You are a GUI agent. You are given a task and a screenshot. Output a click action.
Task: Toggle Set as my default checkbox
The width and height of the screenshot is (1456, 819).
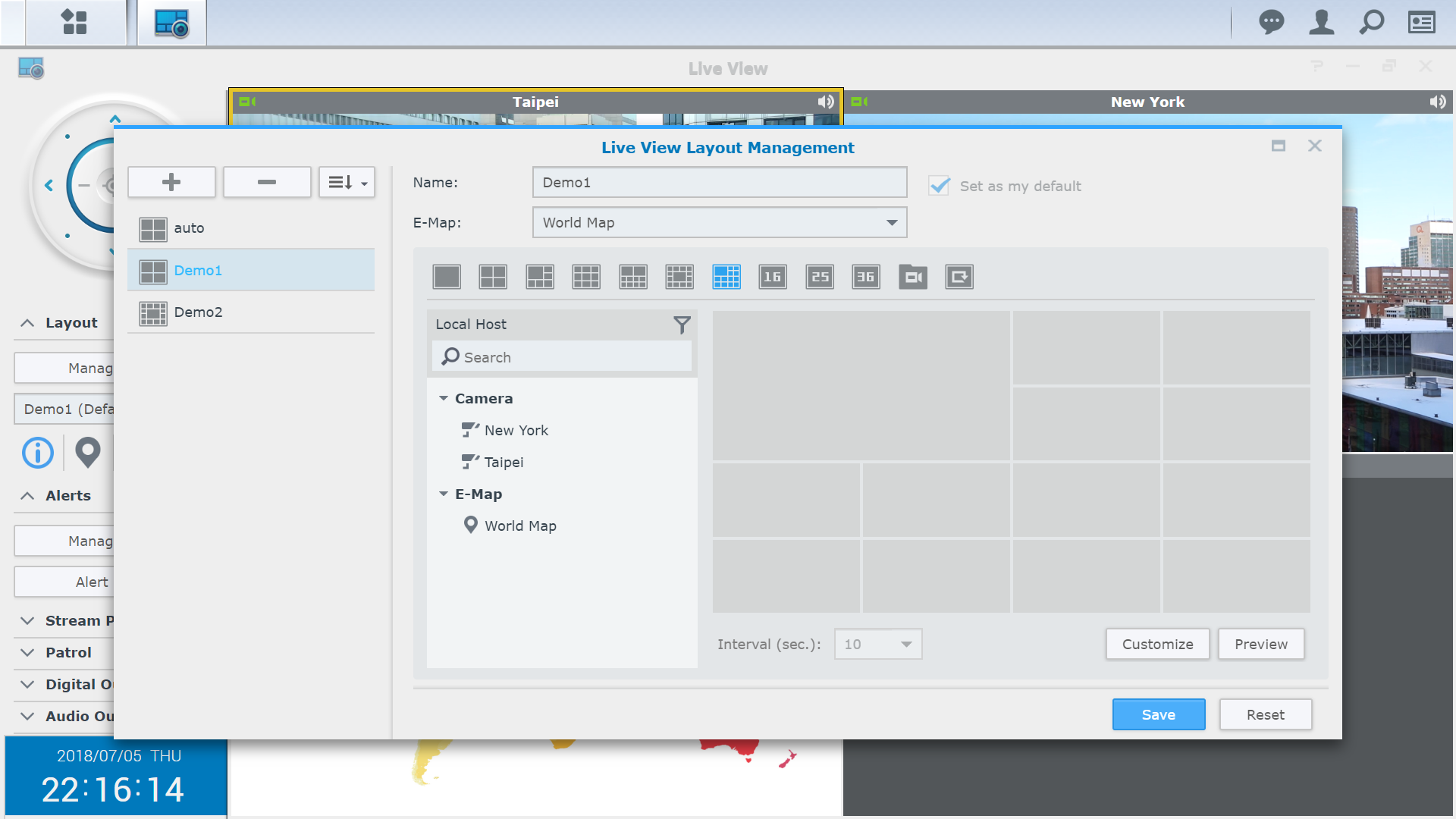pyautogui.click(x=939, y=186)
